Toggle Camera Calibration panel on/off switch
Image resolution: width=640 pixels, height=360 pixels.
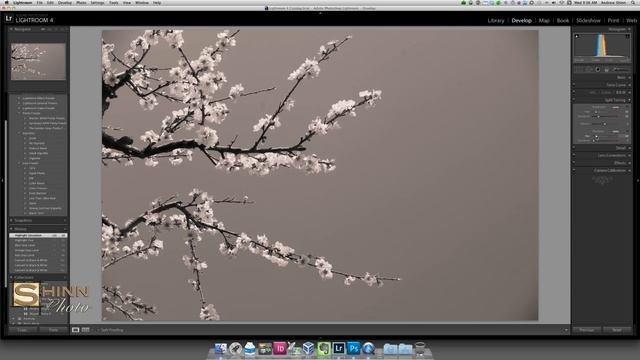coord(574,170)
